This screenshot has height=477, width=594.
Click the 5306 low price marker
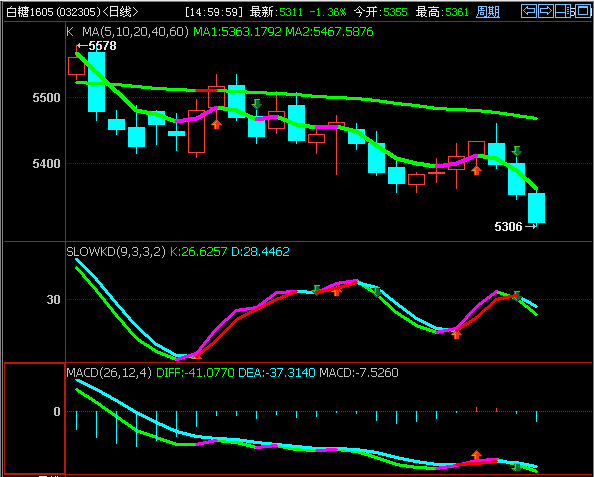[x=515, y=227]
